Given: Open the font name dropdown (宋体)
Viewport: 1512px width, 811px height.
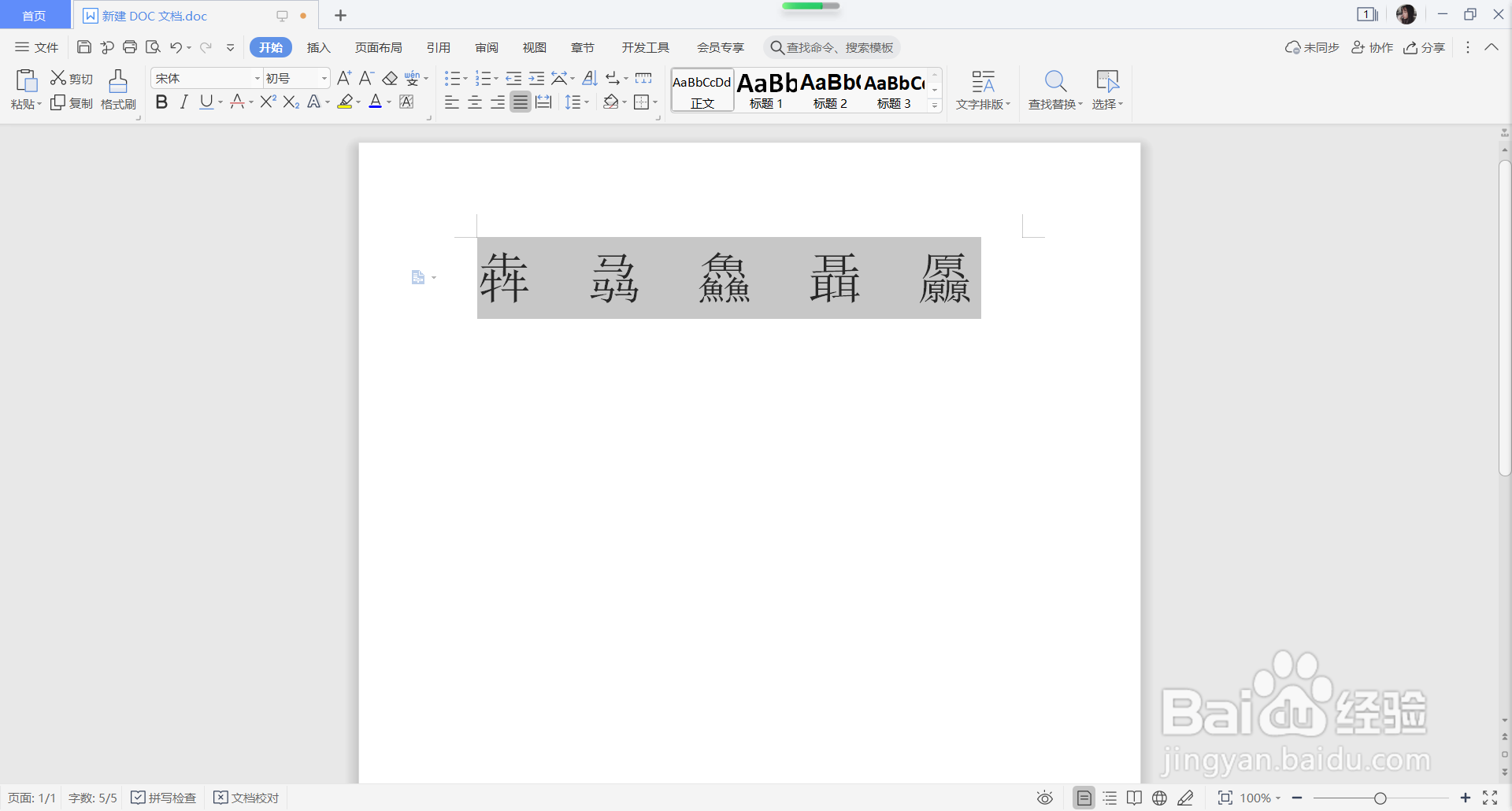Looking at the screenshot, I should [x=257, y=78].
